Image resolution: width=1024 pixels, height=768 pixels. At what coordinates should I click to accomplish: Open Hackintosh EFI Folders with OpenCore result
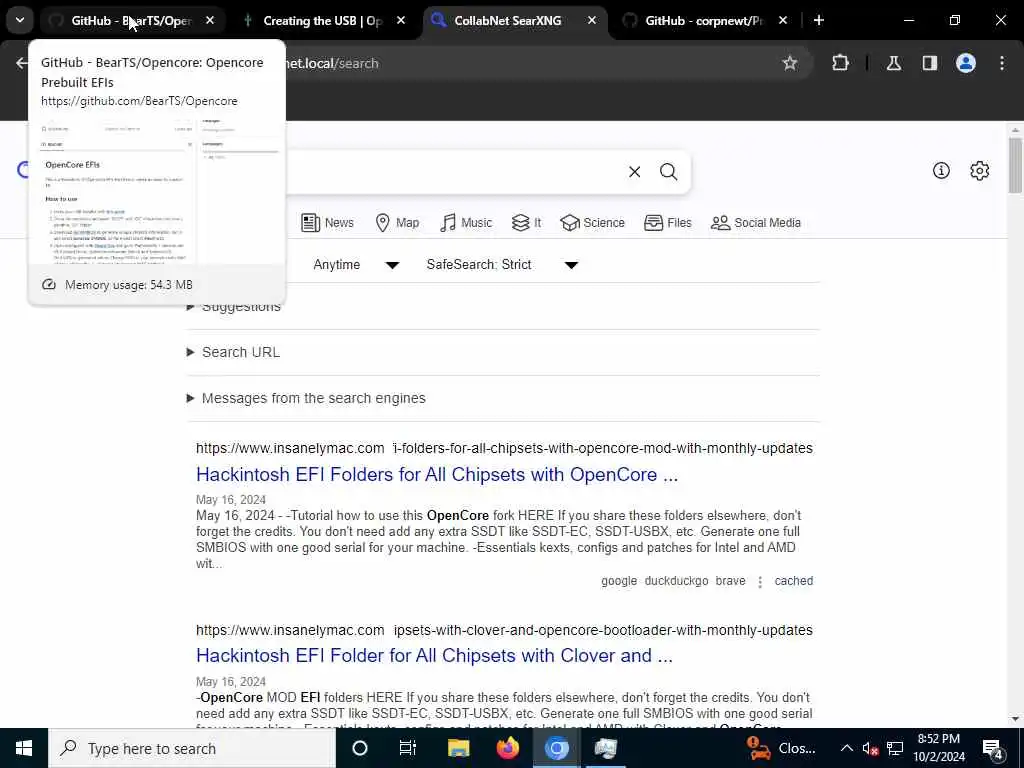click(437, 475)
